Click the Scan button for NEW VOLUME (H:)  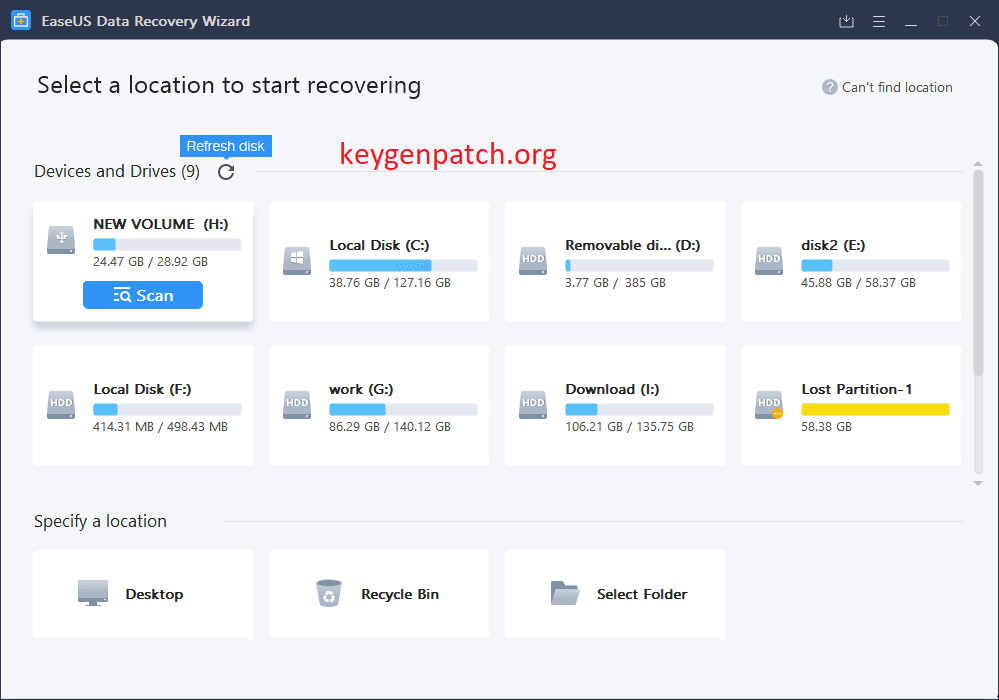143,295
